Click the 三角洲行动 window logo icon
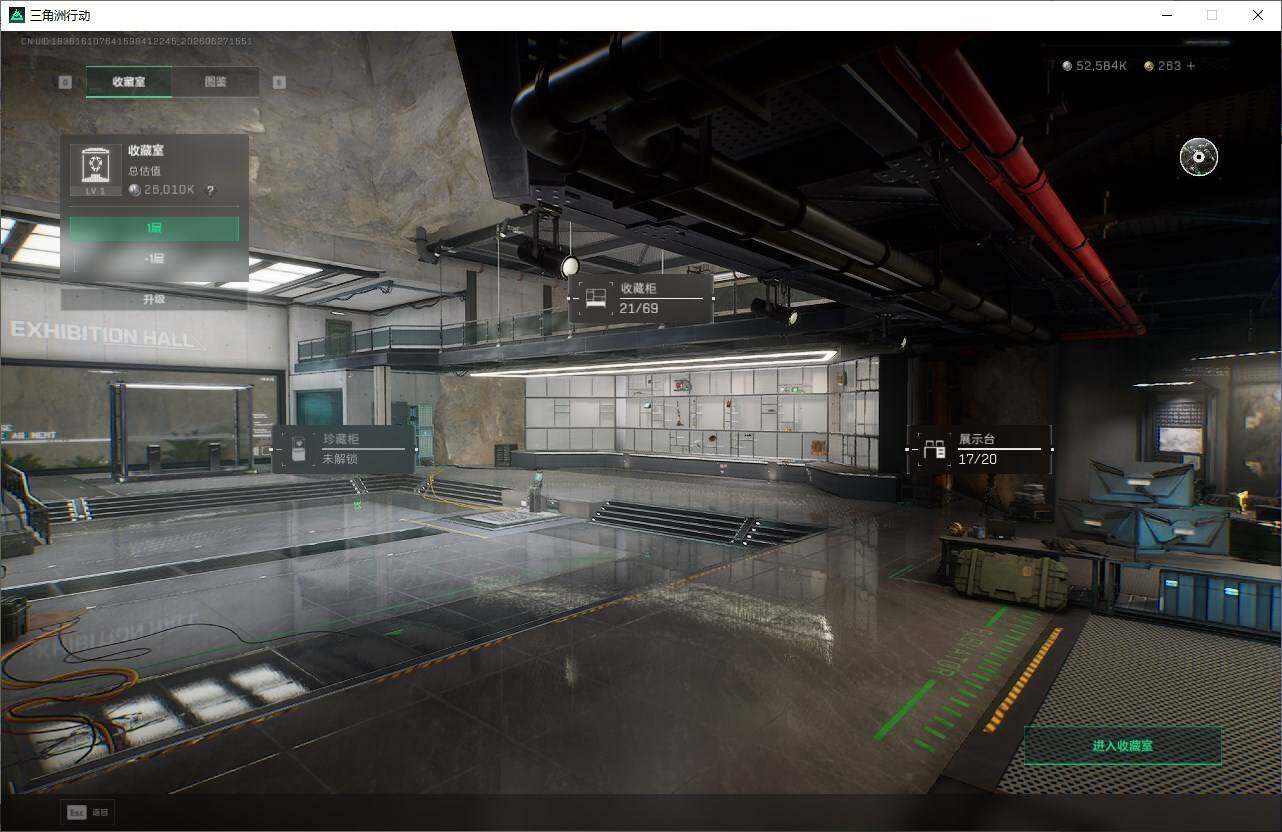Screen dimensions: 1282x832 [16, 16]
